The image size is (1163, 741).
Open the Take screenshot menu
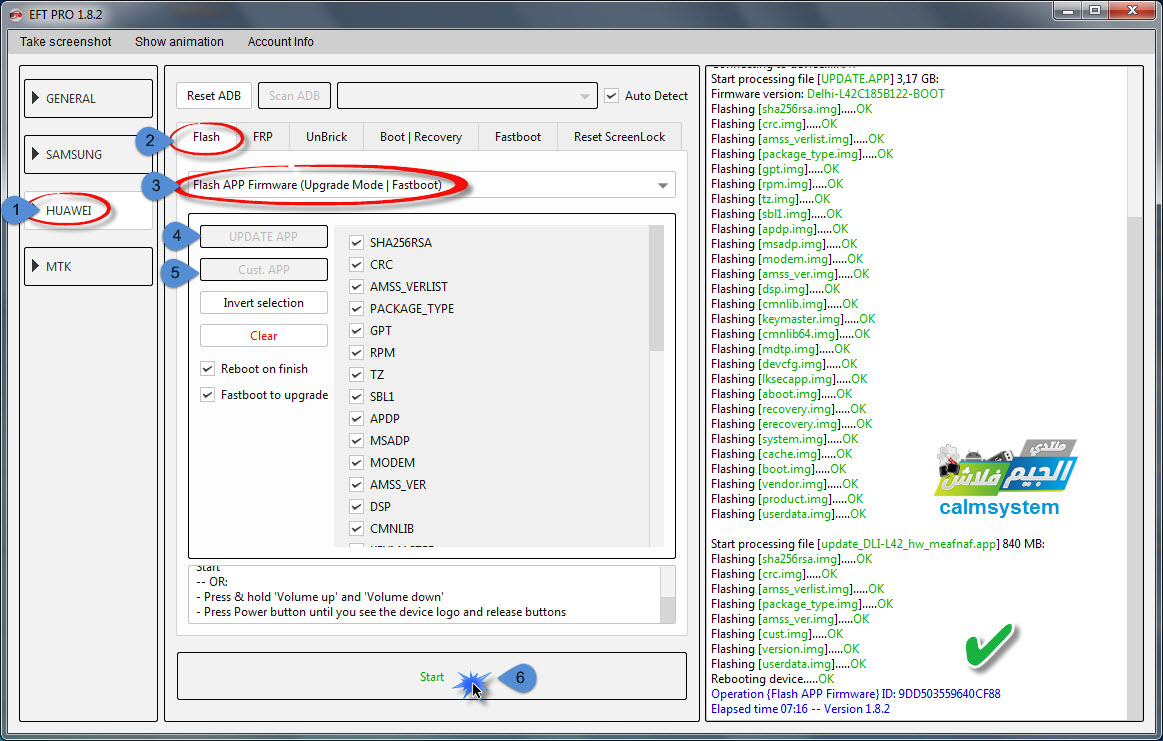pos(65,42)
